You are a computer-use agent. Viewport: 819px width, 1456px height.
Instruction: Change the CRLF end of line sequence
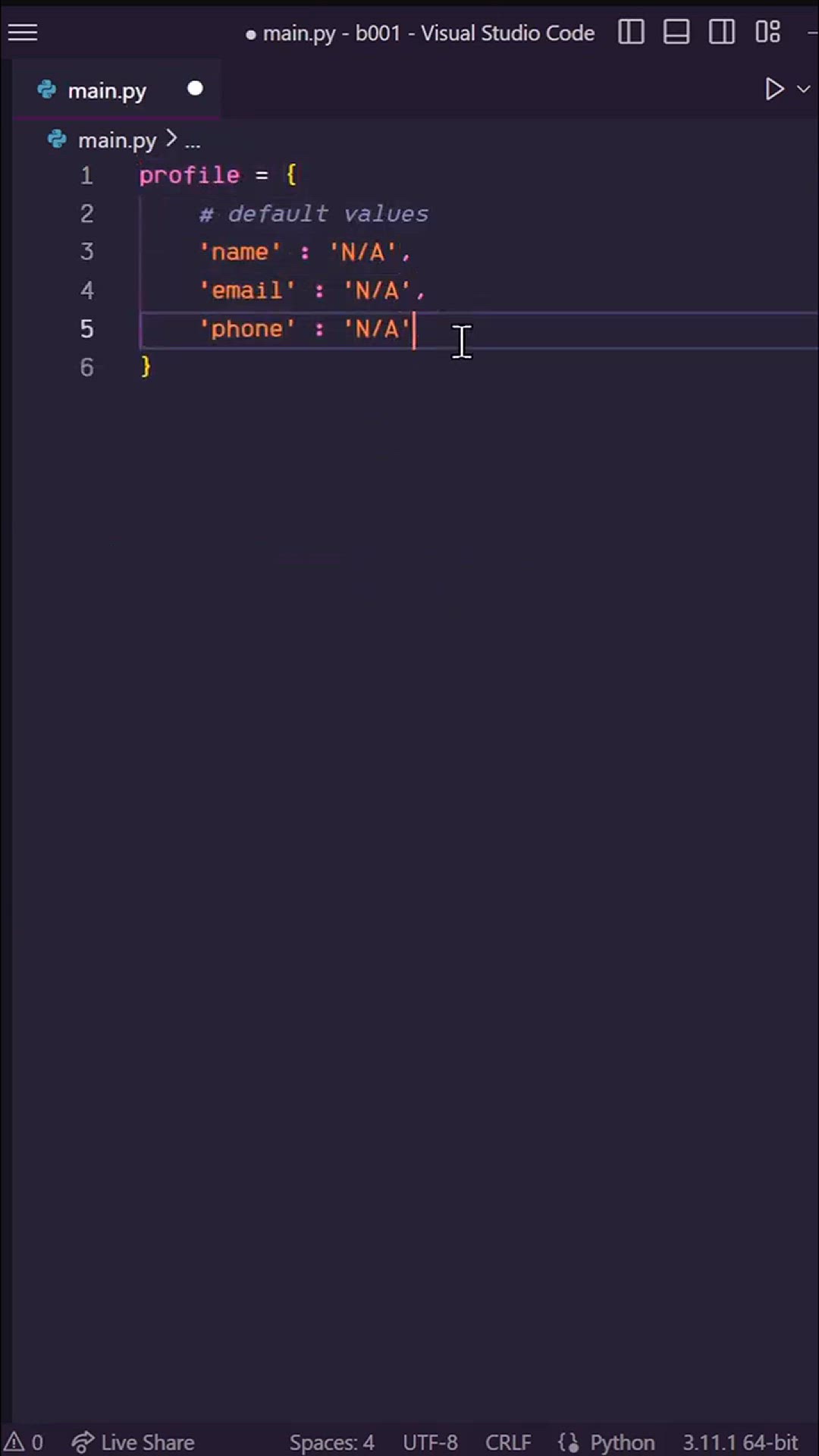click(507, 1442)
